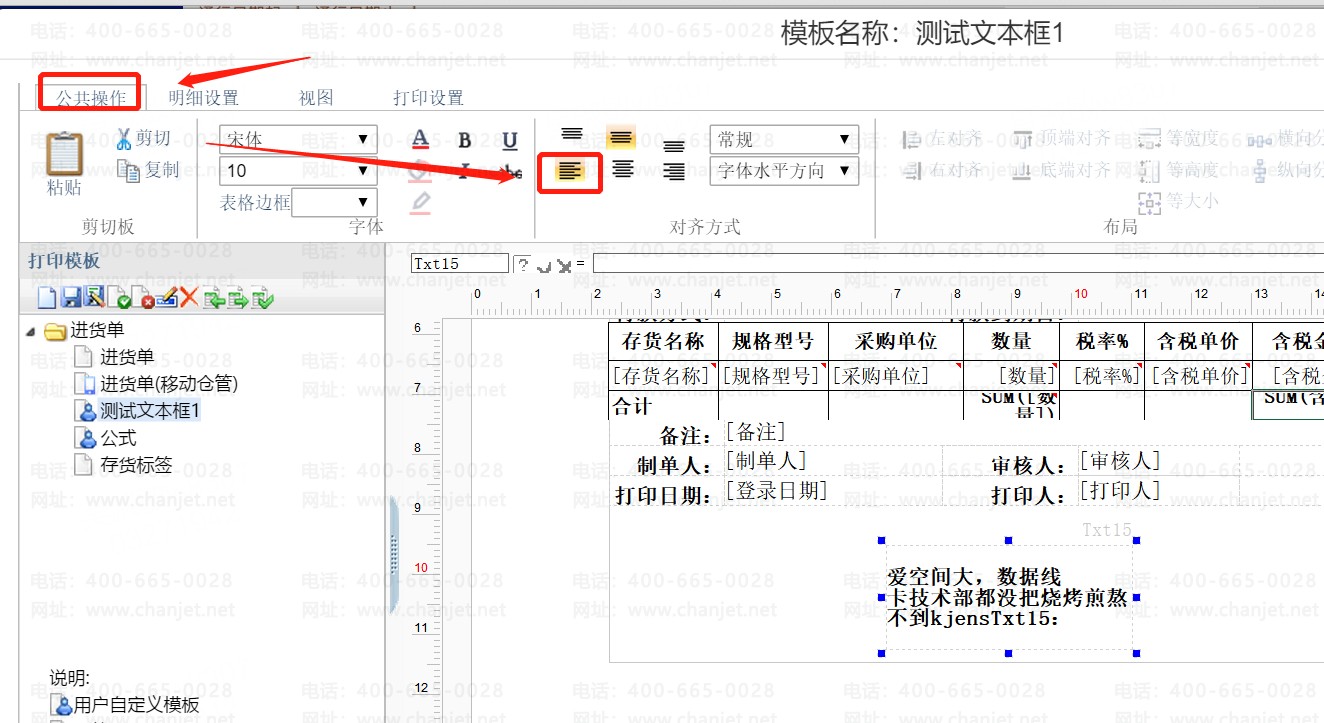Click the 剪切 scissors icon
The width and height of the screenshot is (1324, 723).
[x=124, y=138]
